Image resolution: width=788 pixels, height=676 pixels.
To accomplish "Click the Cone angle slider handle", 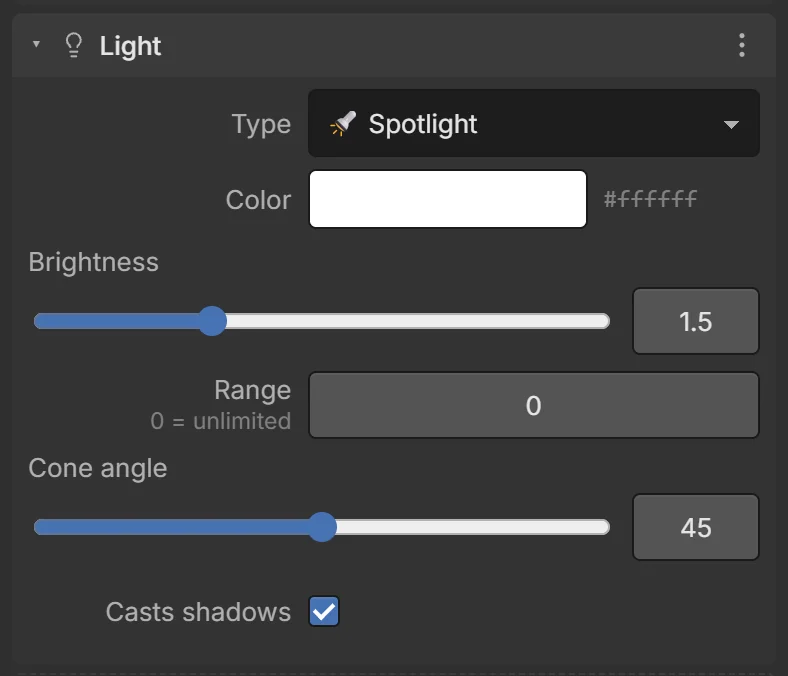I will pyautogui.click(x=322, y=527).
